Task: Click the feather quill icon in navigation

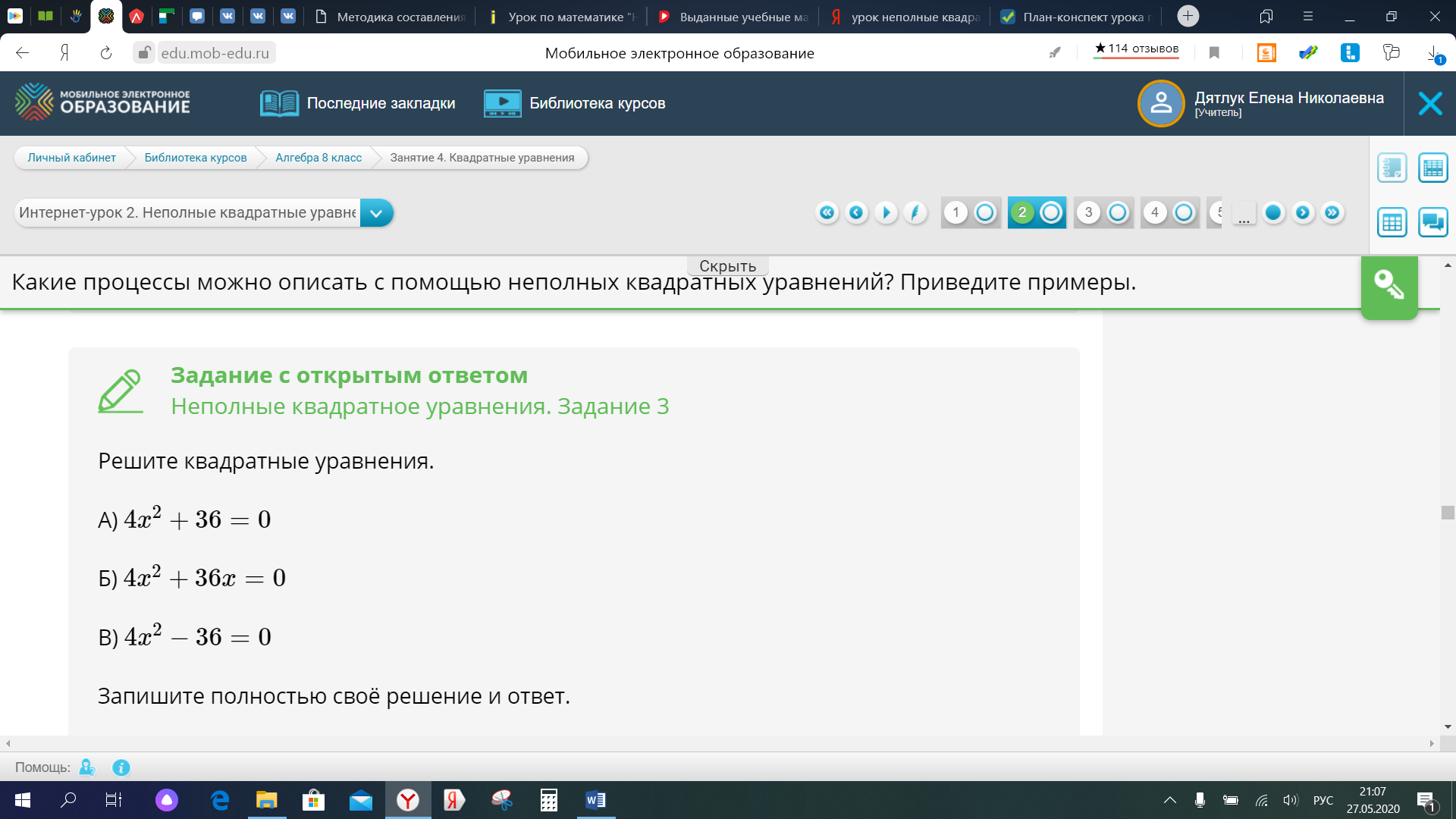Action: [x=915, y=213]
